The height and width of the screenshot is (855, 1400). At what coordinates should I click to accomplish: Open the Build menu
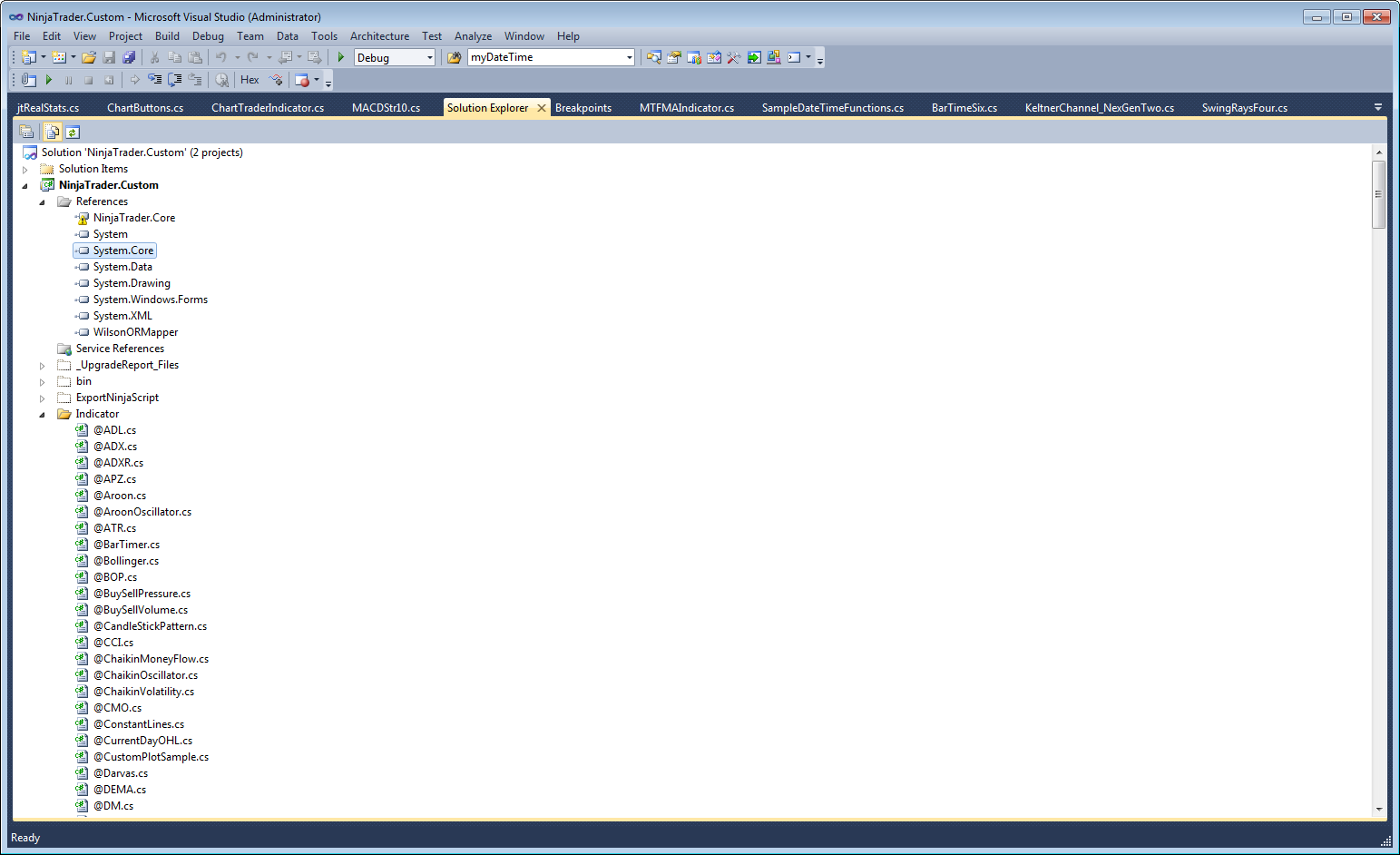pos(167,36)
